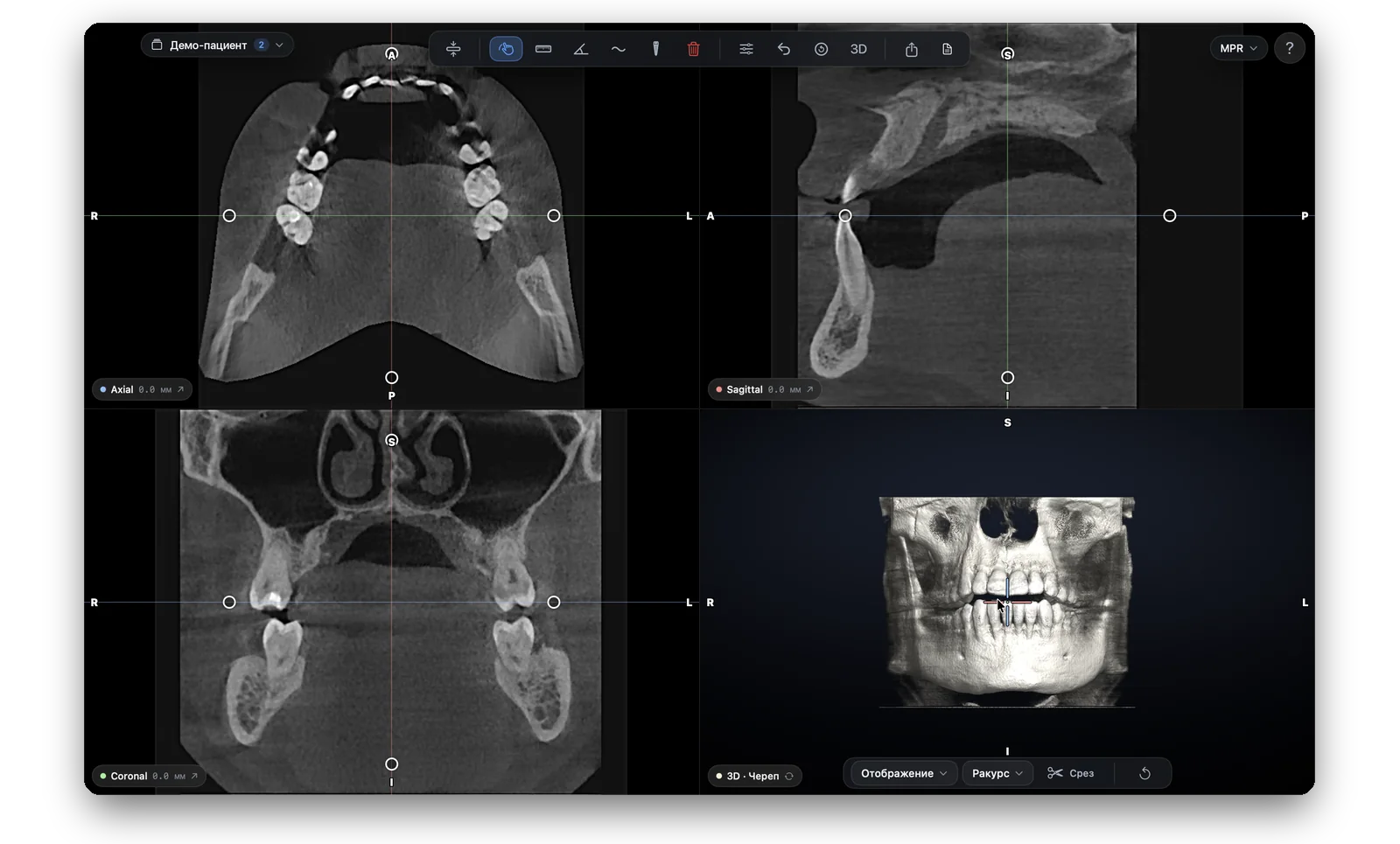The height and width of the screenshot is (844, 1400).
Task: Click the bottom handle on axial vertical line
Action: (392, 378)
